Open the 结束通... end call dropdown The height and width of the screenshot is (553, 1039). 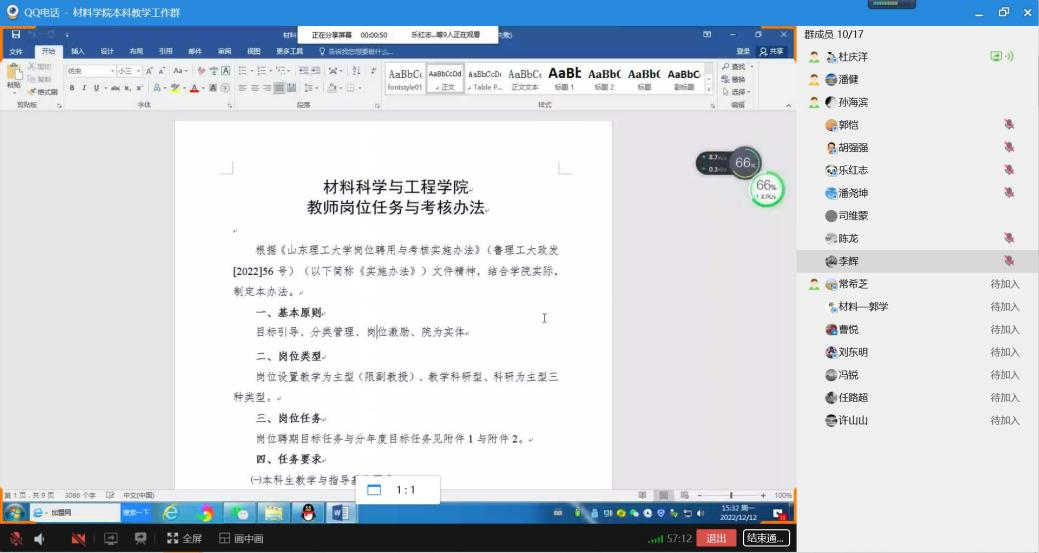766,538
